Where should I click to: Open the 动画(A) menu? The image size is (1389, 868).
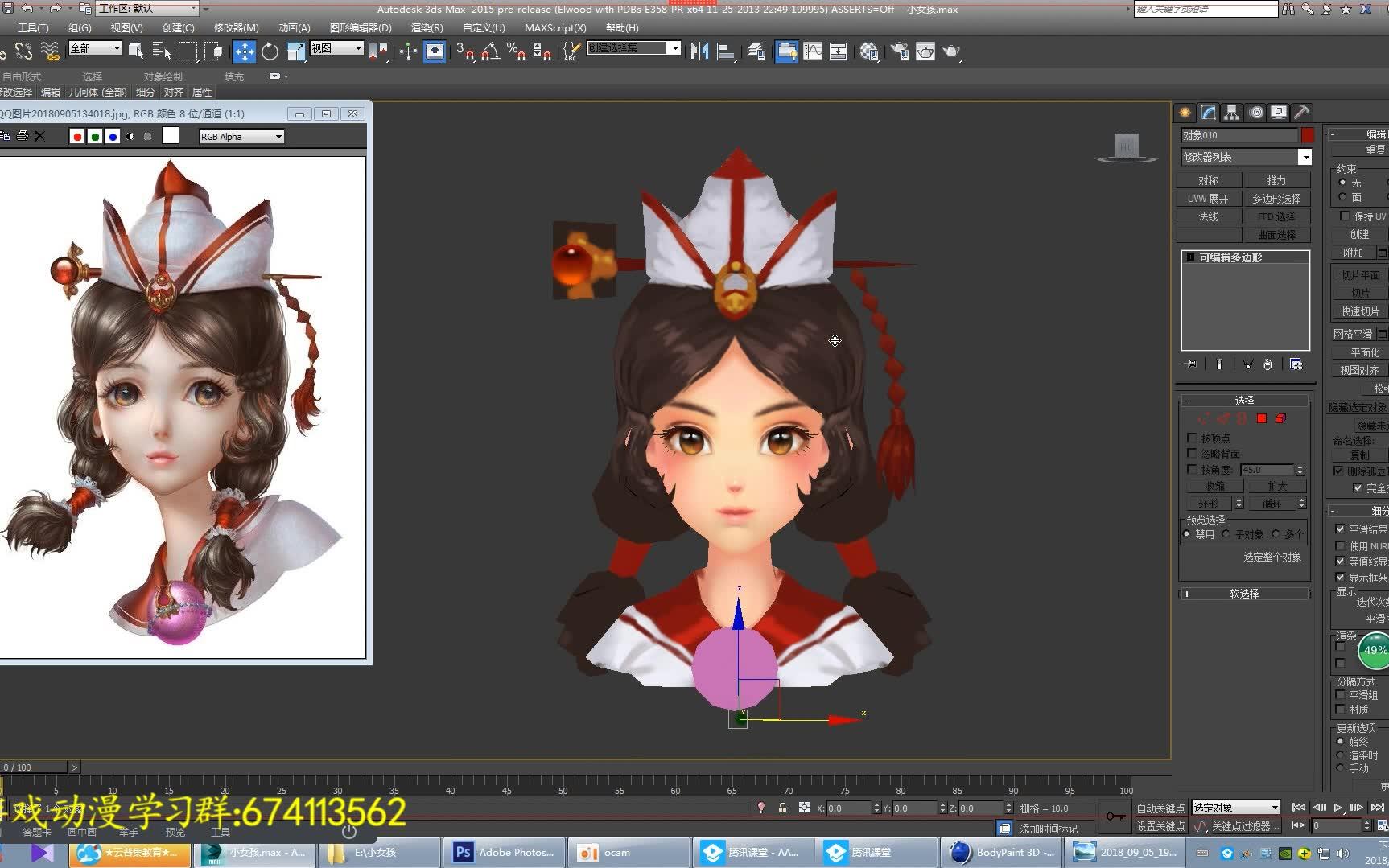click(x=294, y=27)
